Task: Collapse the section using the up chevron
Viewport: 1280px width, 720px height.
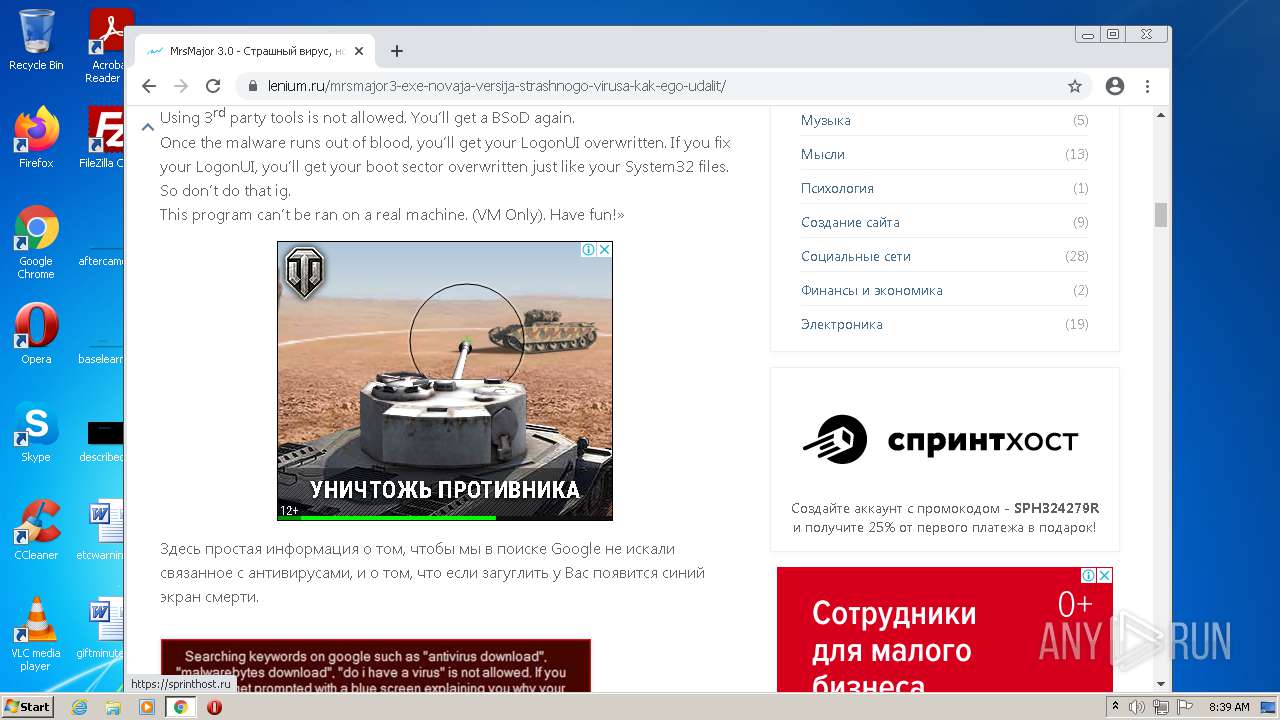Action: point(147,127)
